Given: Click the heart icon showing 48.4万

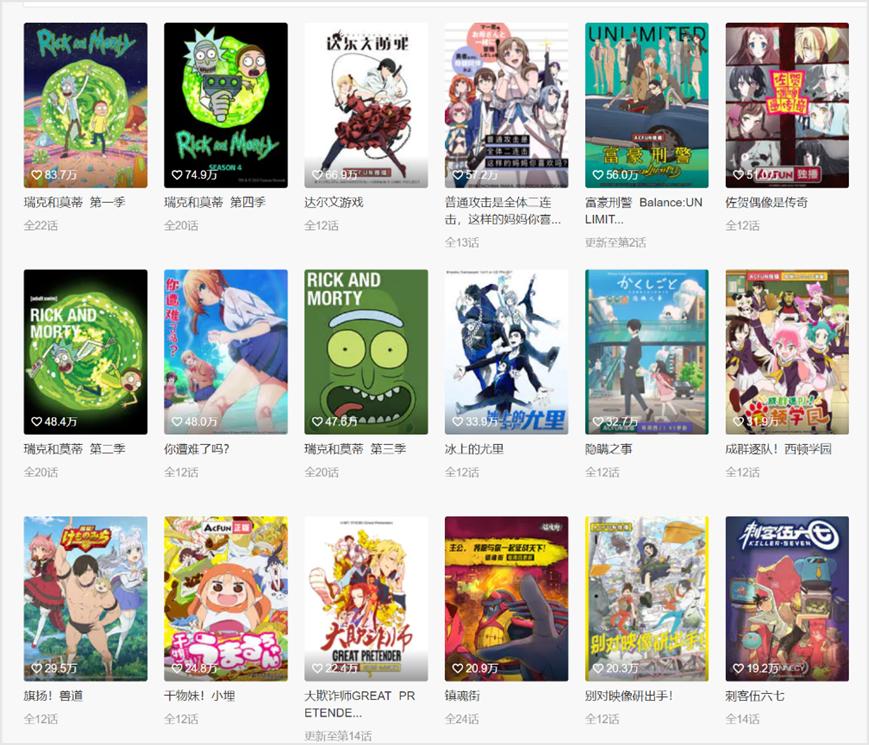Looking at the screenshot, I should pos(37,421).
